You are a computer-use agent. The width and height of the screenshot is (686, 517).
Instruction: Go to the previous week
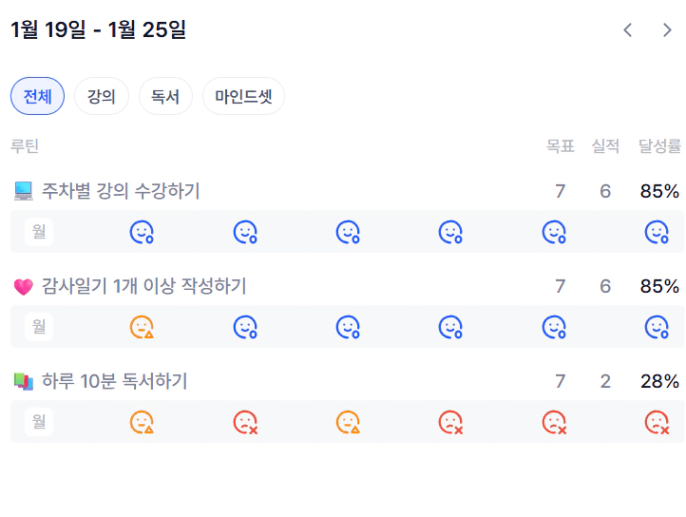(x=628, y=30)
